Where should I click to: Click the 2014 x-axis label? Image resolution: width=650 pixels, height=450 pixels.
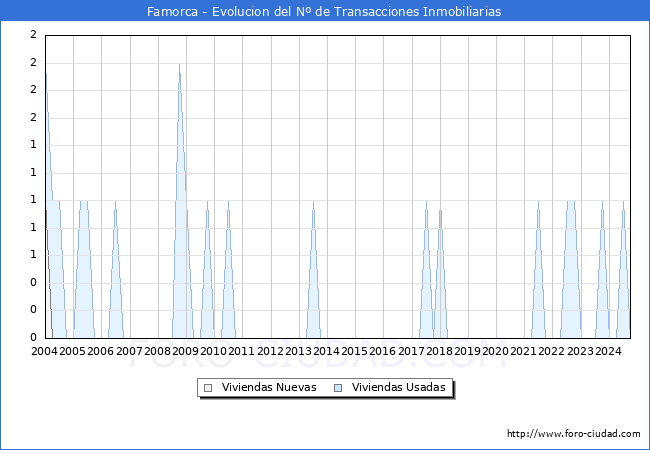pyautogui.click(x=326, y=351)
